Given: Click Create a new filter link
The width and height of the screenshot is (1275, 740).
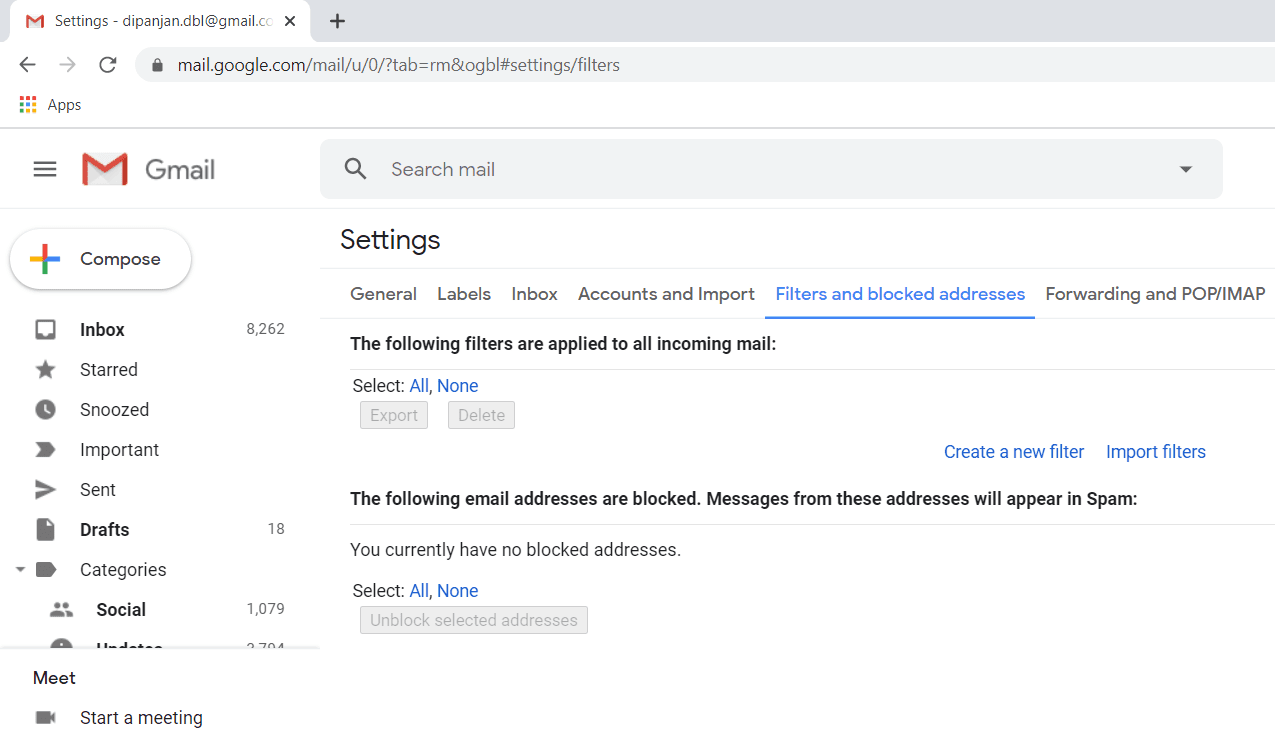Looking at the screenshot, I should pyautogui.click(x=1013, y=452).
